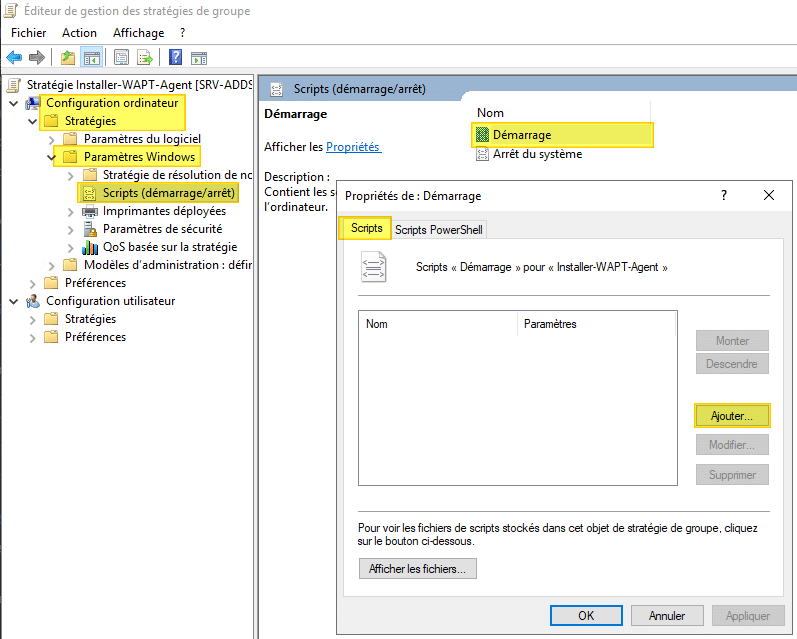This screenshot has width=797, height=639.
Task: Click the Export List toolbar icon
Action: click(145, 57)
